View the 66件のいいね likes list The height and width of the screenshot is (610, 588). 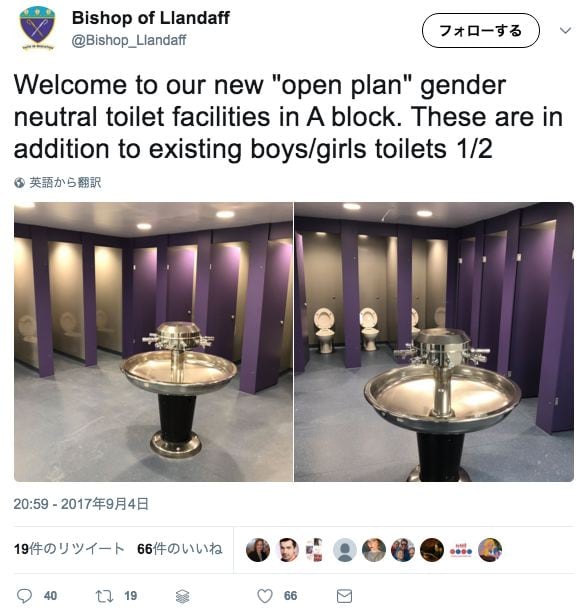tap(180, 549)
